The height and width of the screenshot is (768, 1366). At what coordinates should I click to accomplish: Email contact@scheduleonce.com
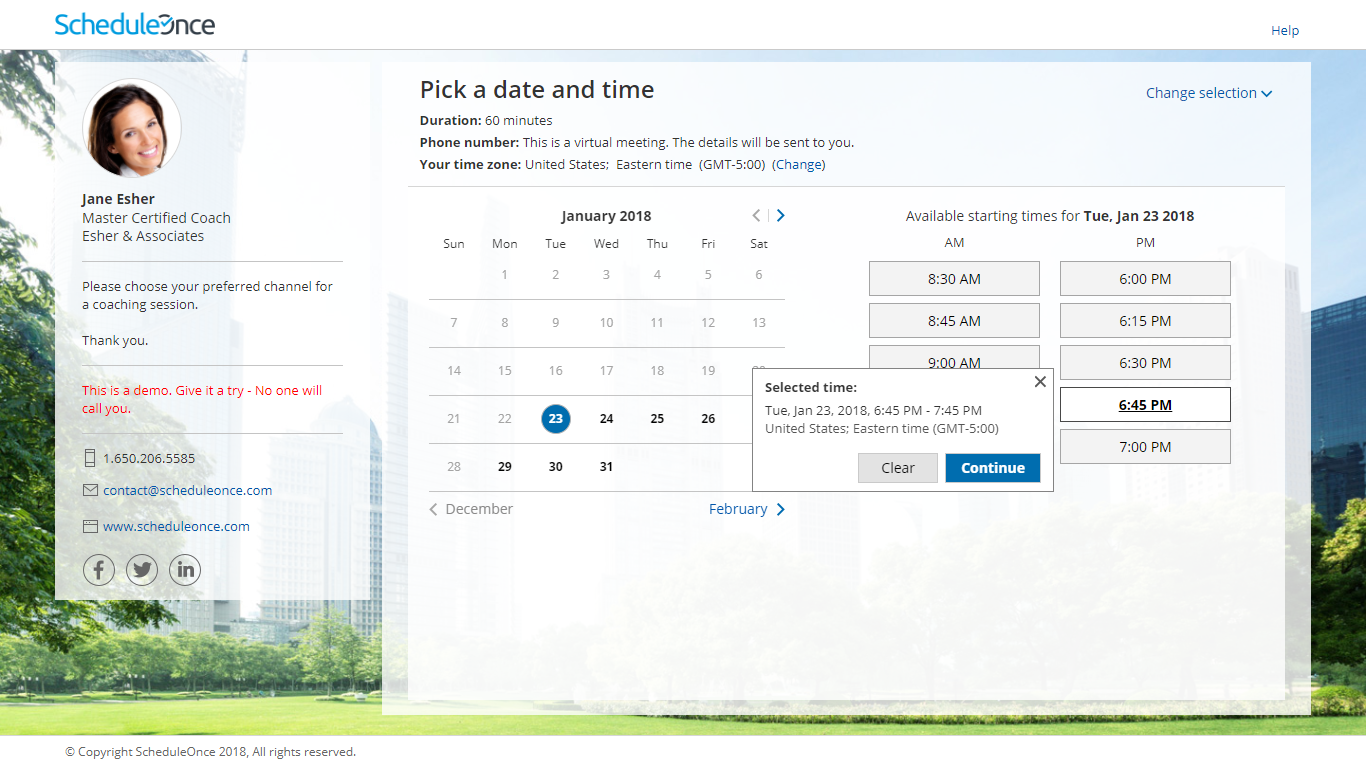pos(187,490)
